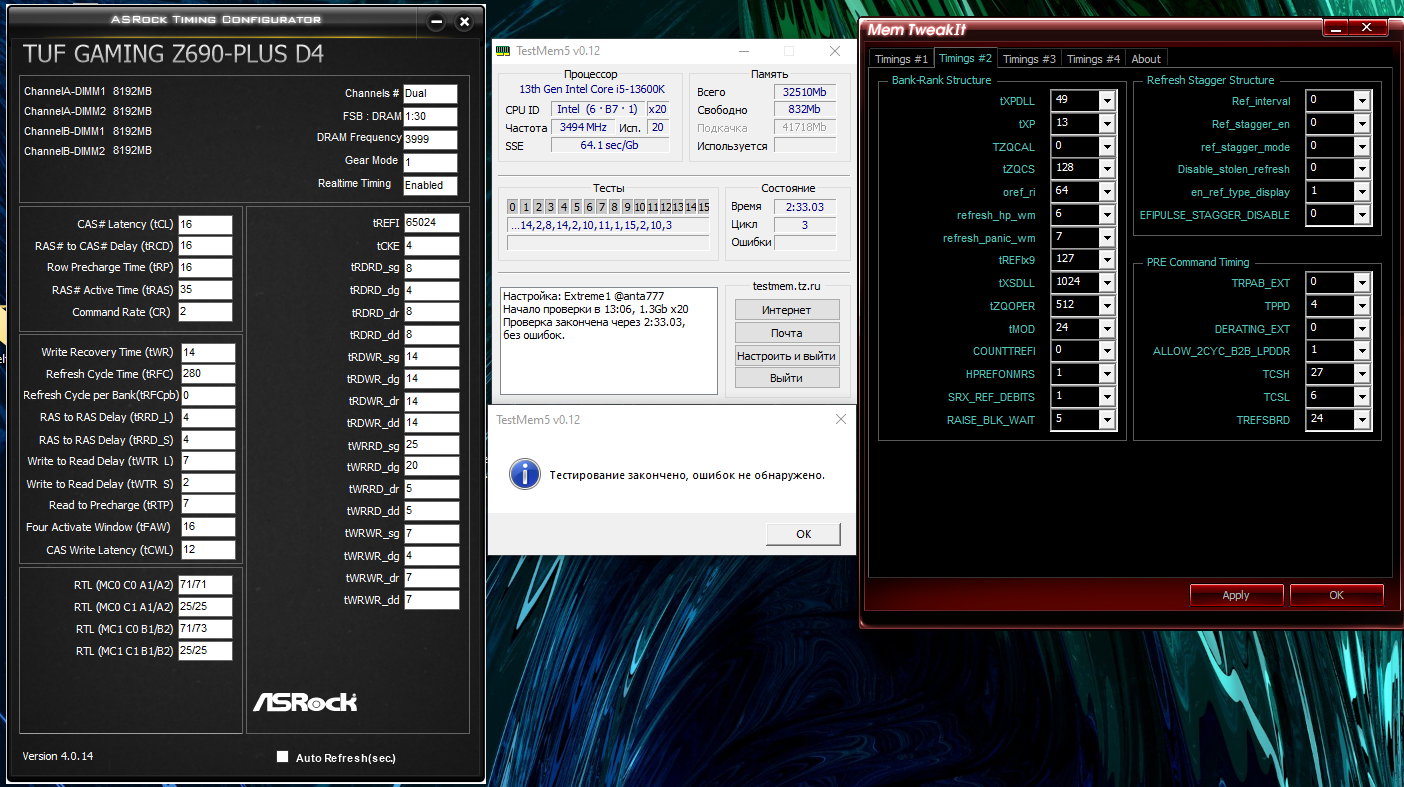The height and width of the screenshot is (787, 1404).
Task: Click the Gear Mode field
Action: [430, 162]
